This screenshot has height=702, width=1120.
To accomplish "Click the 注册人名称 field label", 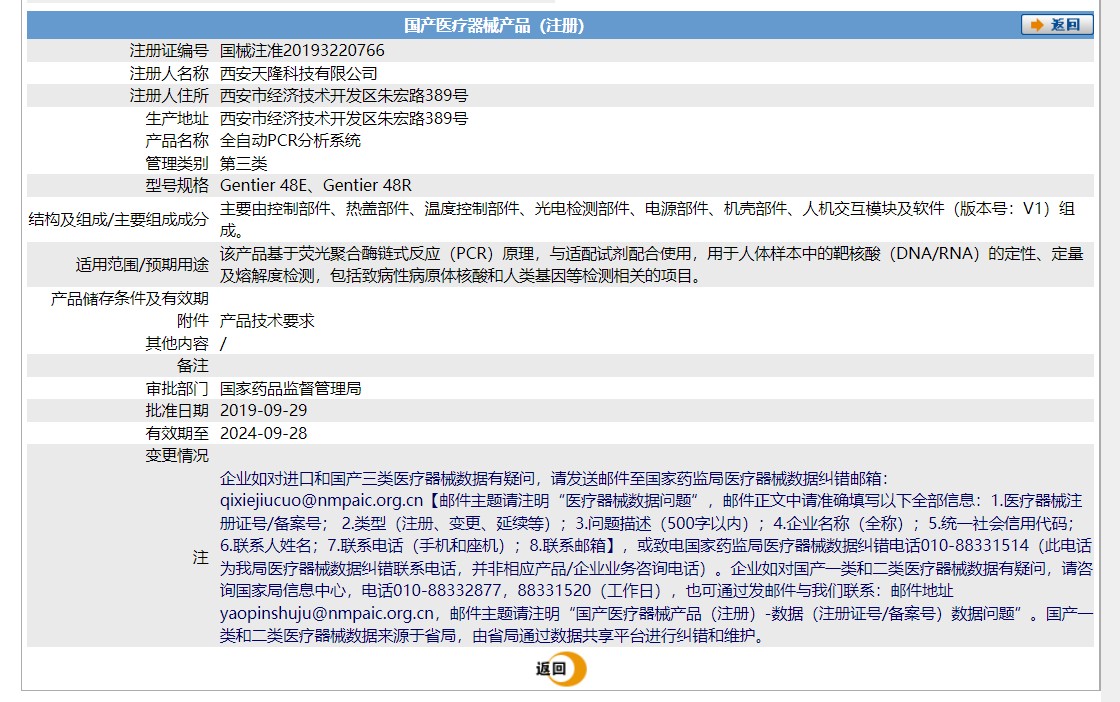I will [x=169, y=74].
